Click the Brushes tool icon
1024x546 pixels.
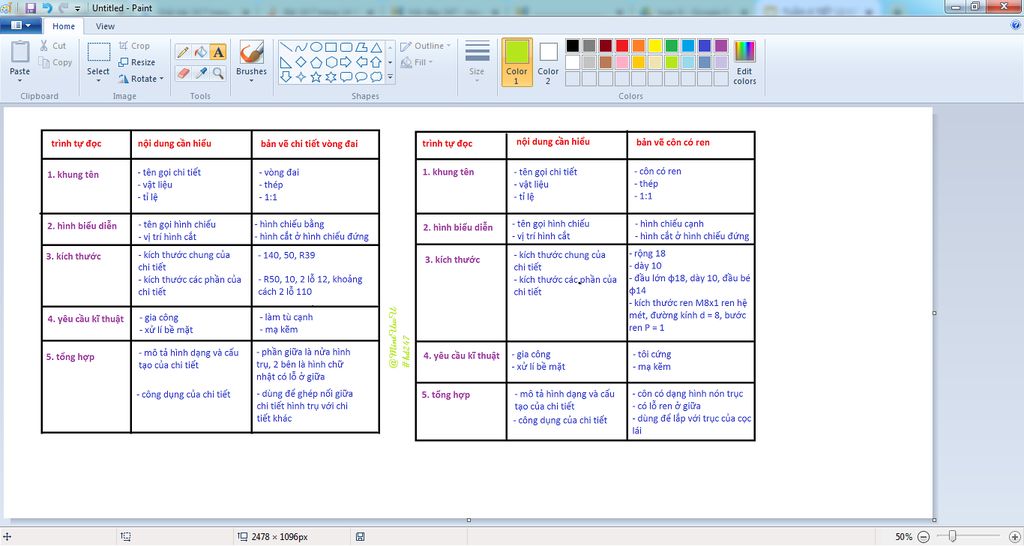point(251,52)
